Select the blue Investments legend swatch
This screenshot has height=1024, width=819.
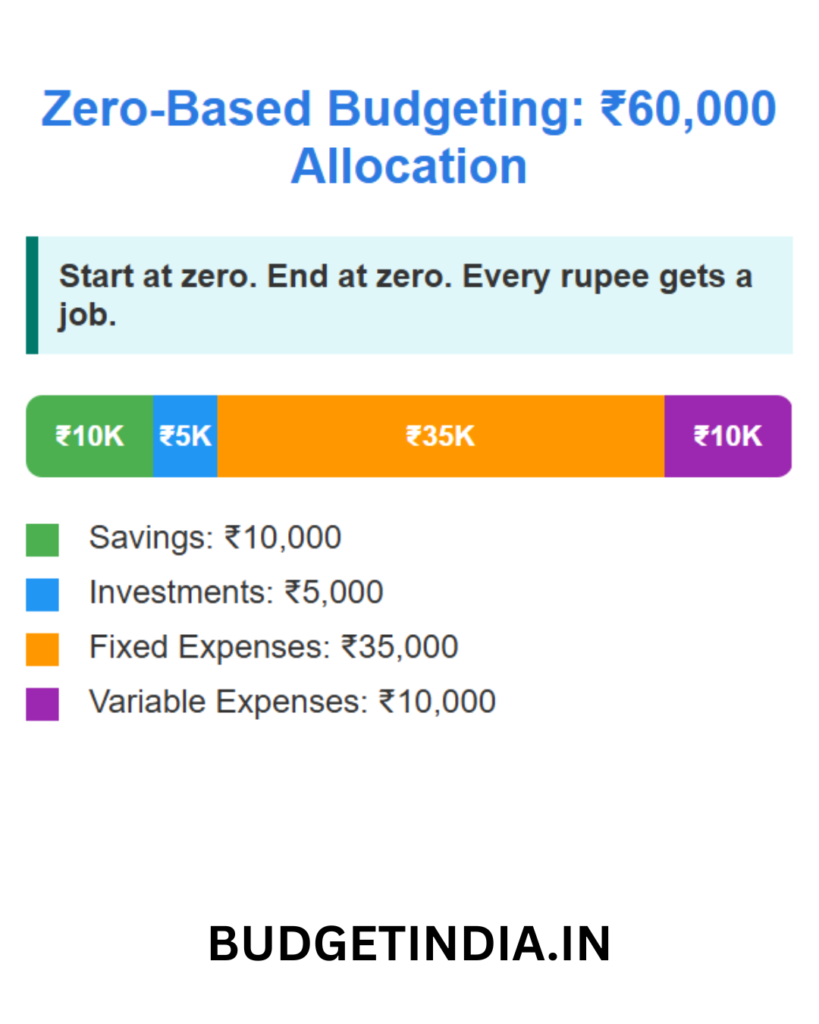click(42, 594)
